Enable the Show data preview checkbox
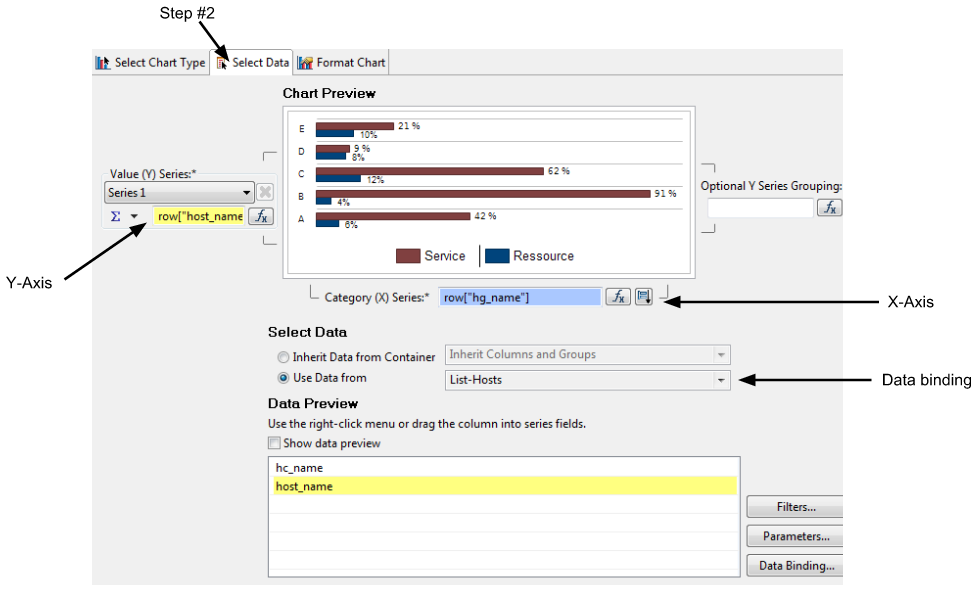This screenshot has width=975, height=593. coord(274,443)
